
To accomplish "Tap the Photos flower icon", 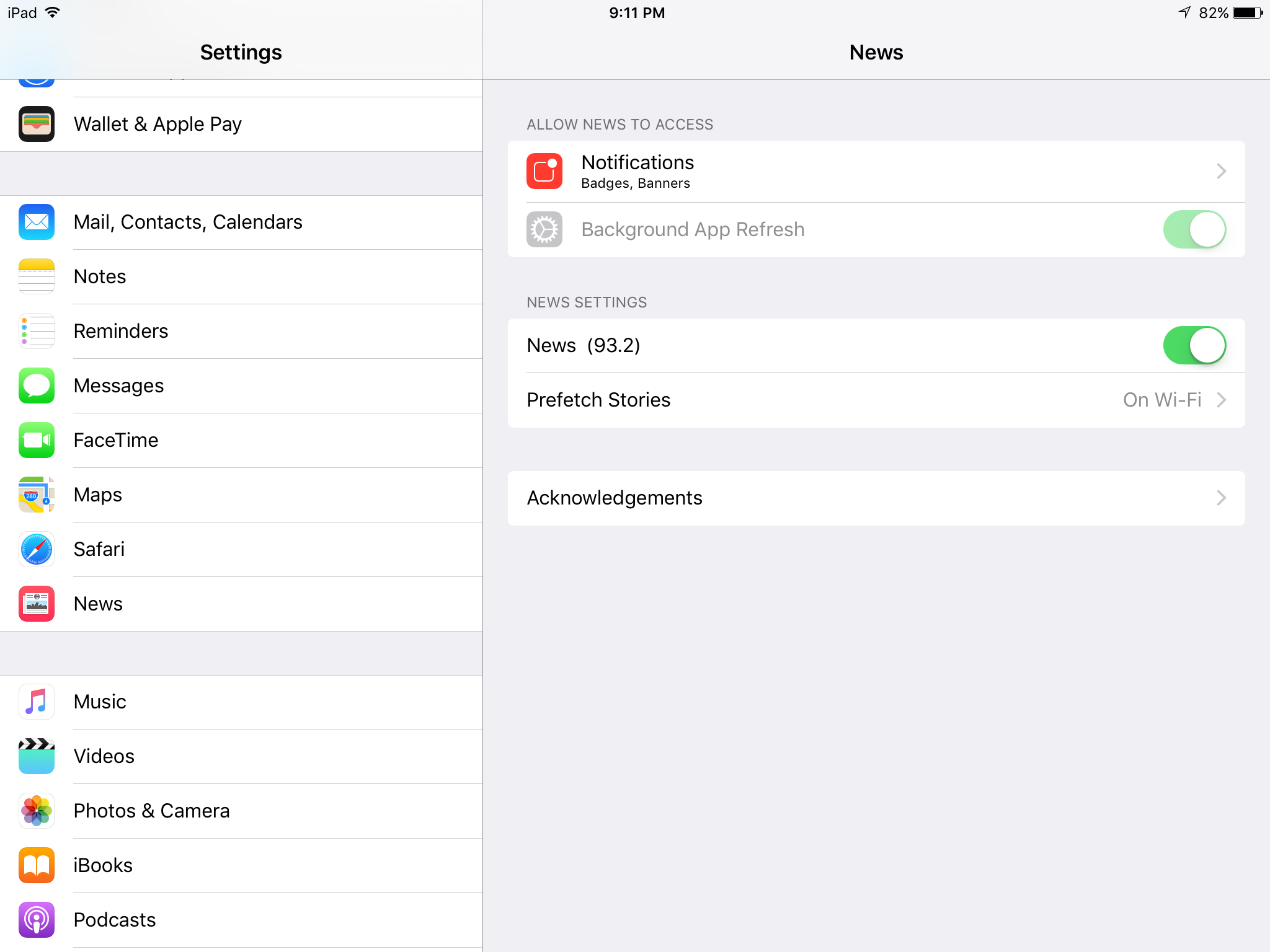I will (37, 811).
